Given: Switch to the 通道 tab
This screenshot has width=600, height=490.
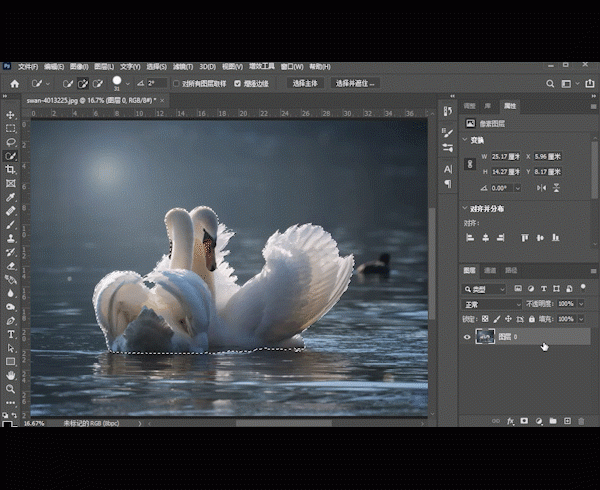Looking at the screenshot, I should point(490,270).
